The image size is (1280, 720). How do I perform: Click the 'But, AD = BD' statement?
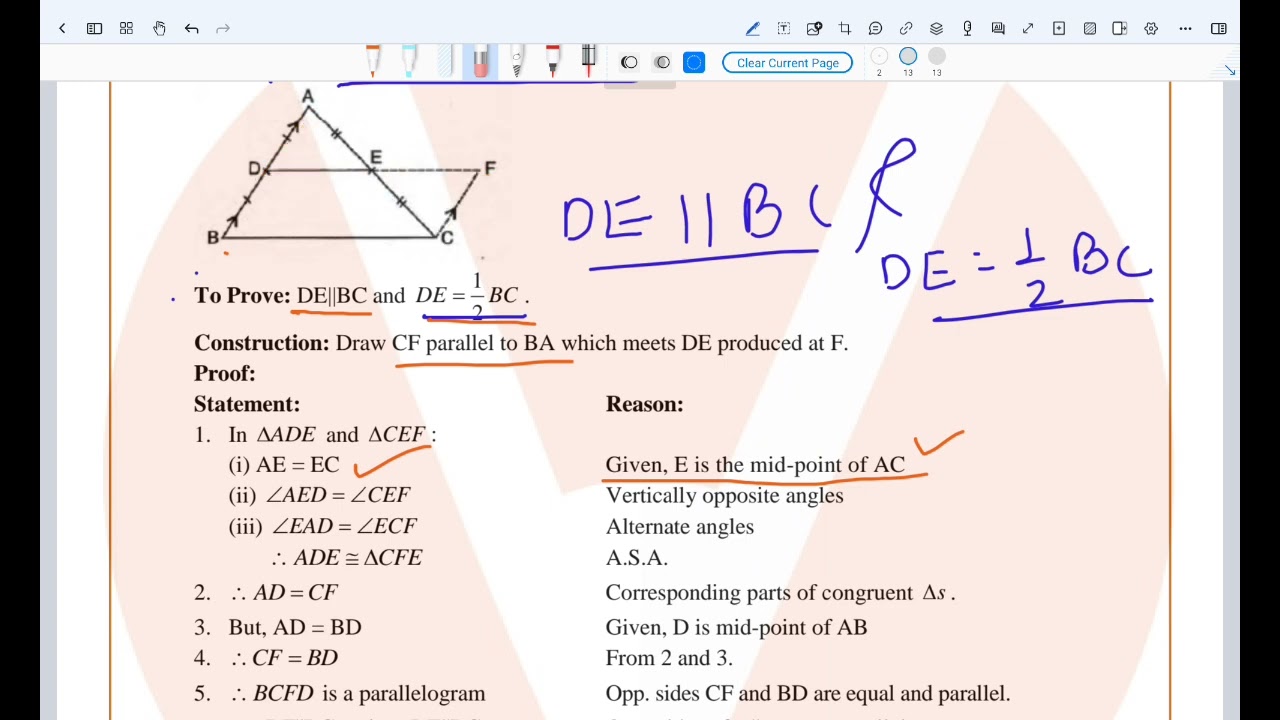point(296,628)
